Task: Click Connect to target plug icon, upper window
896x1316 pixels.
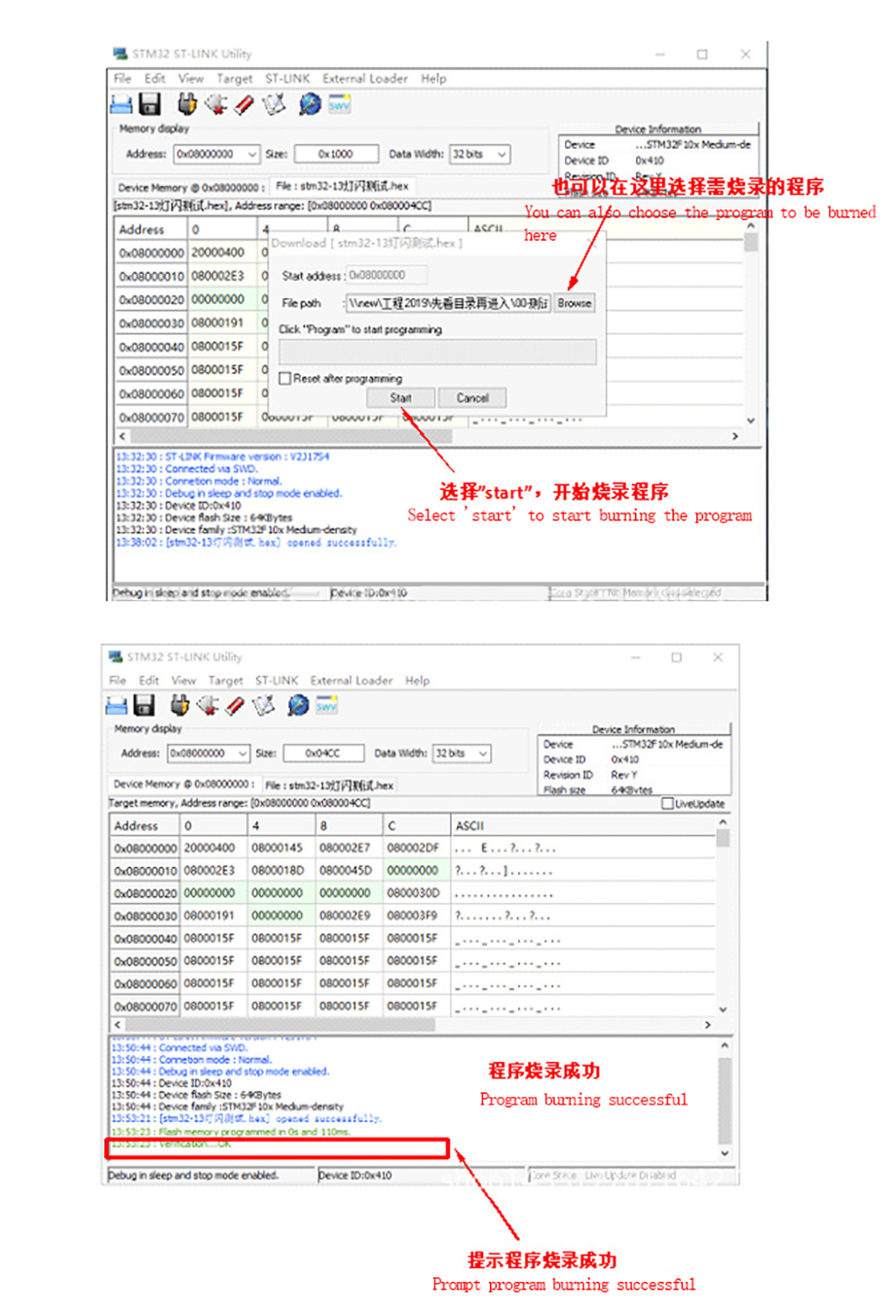Action: [187, 104]
